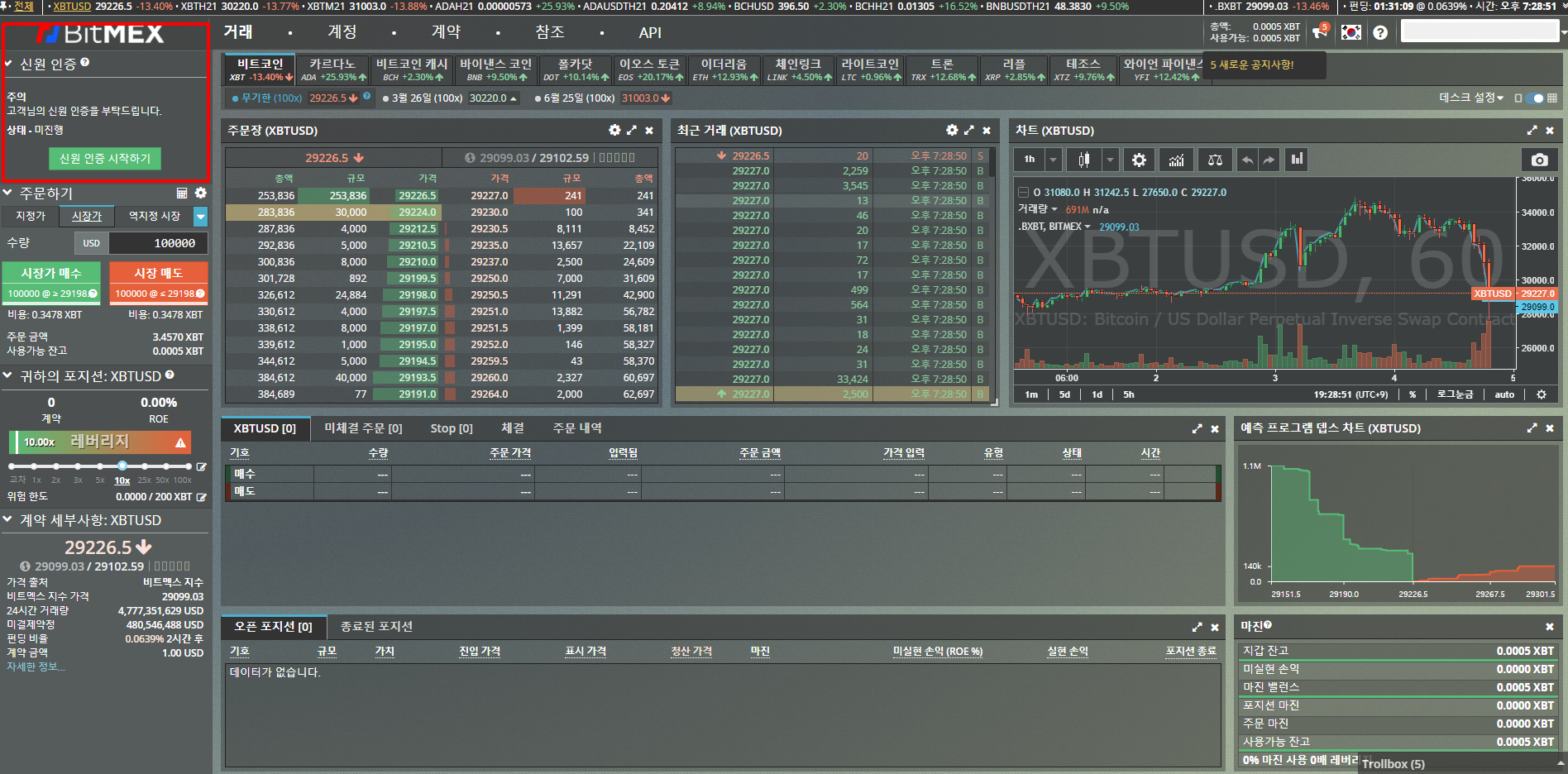Toggle desk layout switch

(x=1534, y=98)
